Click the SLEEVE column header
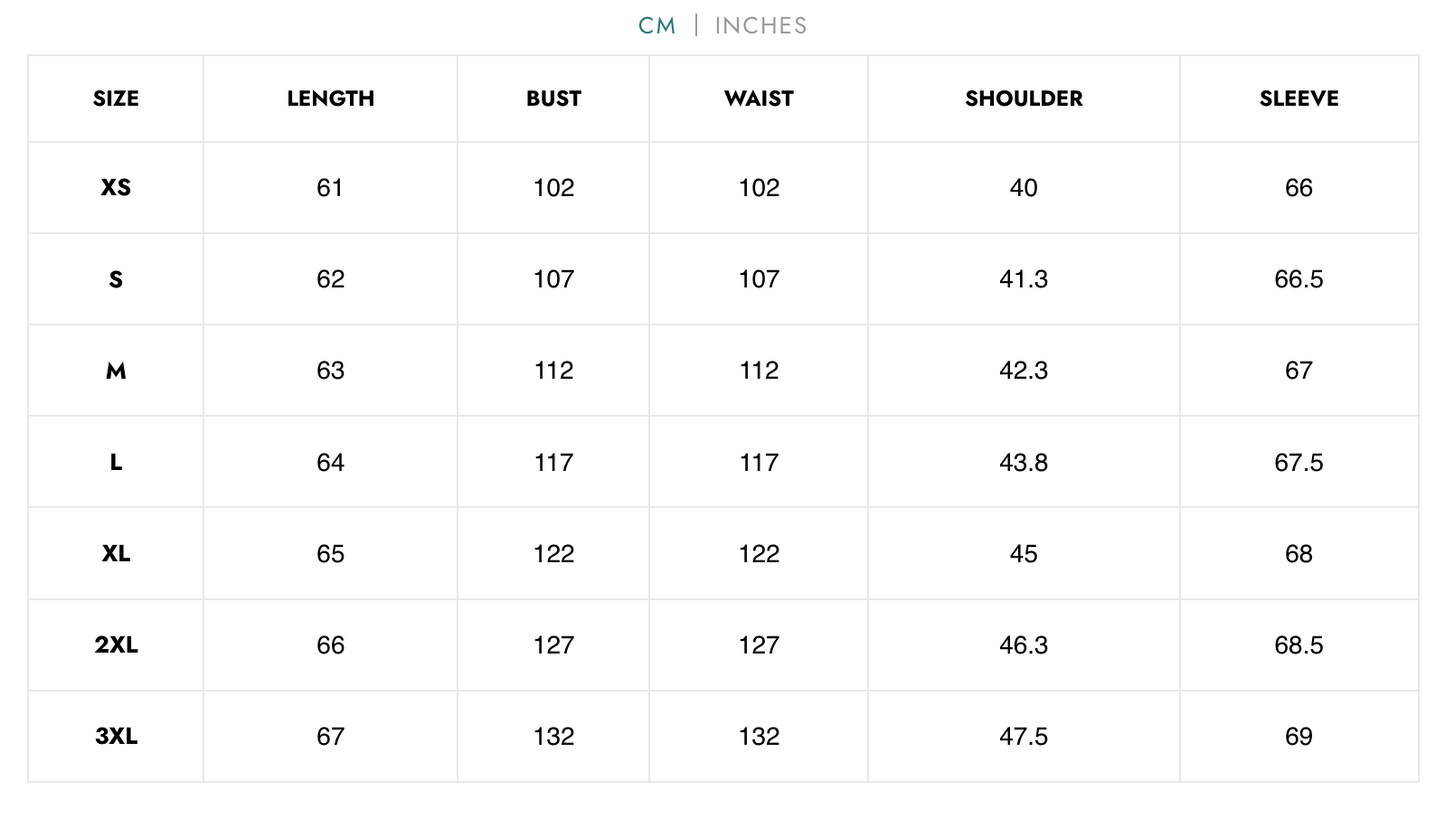The image size is (1445, 837). coord(1298,99)
